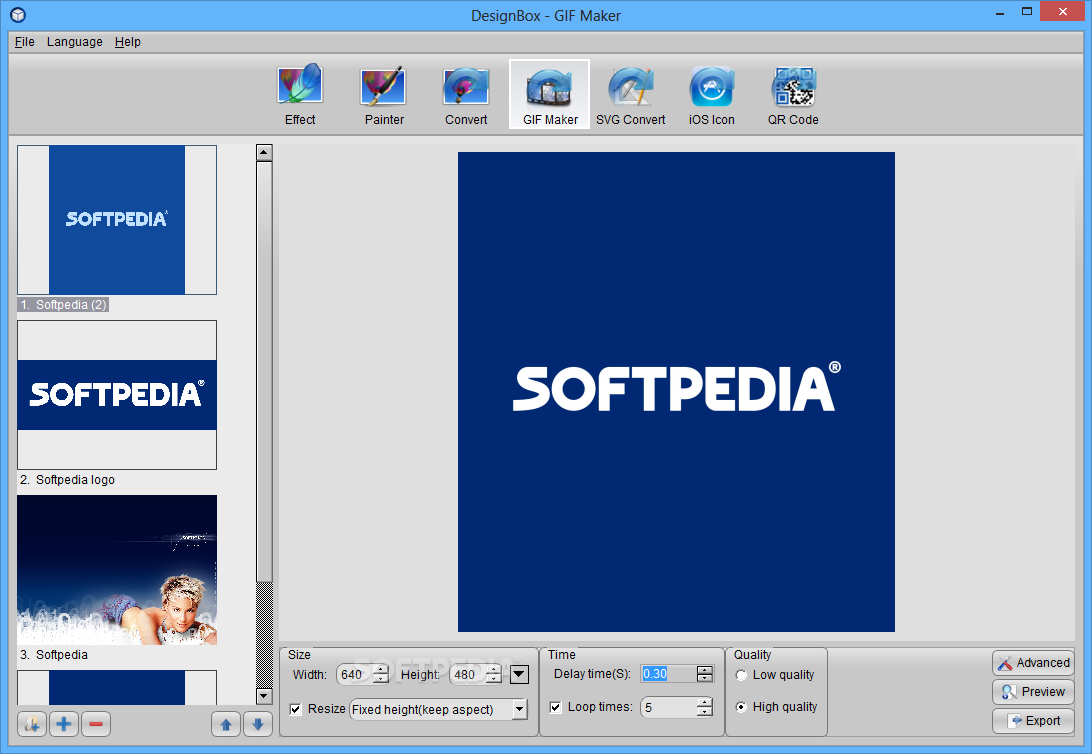Open the Effect tool
Screen dimensions: 1092x754
tap(300, 95)
